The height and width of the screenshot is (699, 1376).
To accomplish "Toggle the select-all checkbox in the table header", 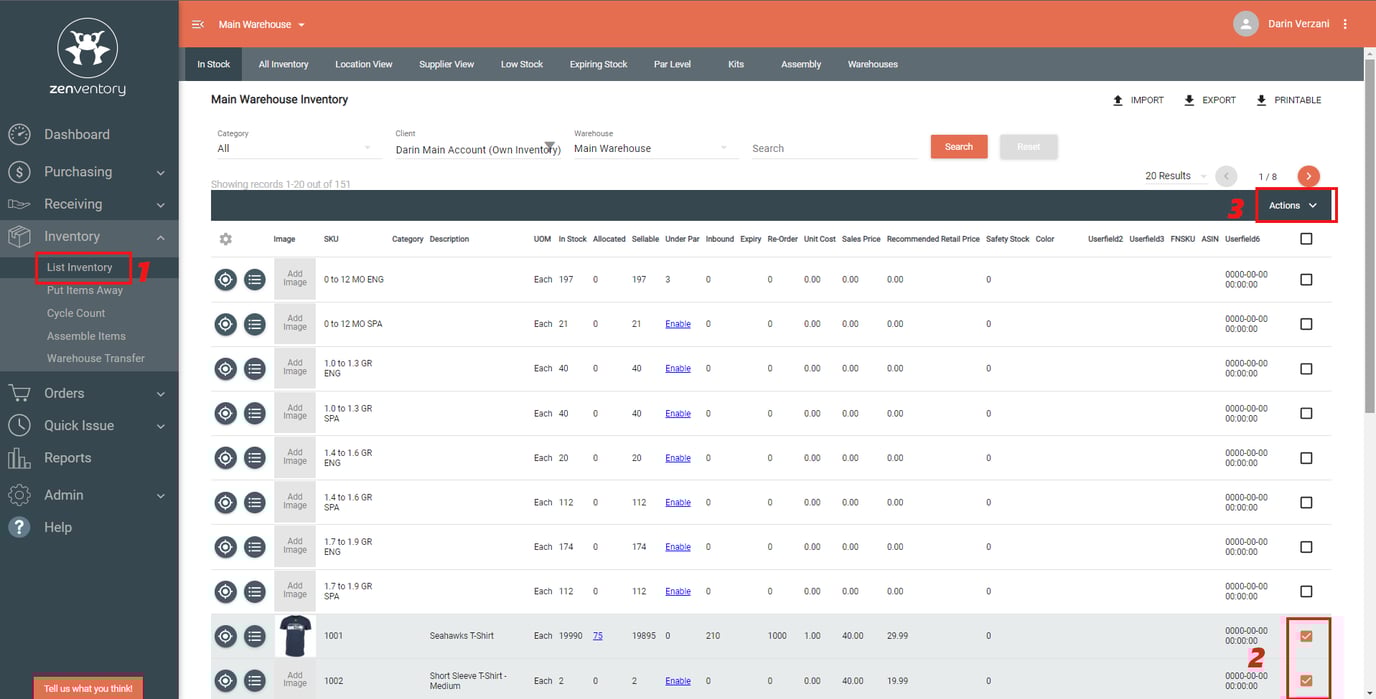I will tap(1306, 239).
